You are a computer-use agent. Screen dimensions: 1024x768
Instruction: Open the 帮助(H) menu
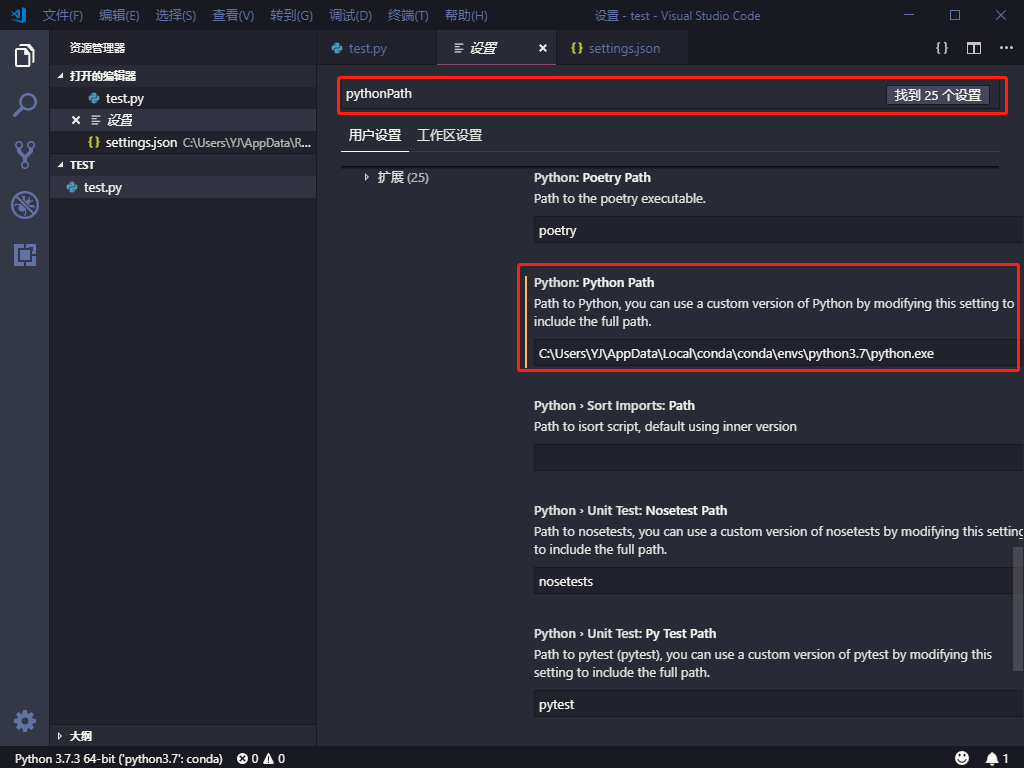point(464,15)
